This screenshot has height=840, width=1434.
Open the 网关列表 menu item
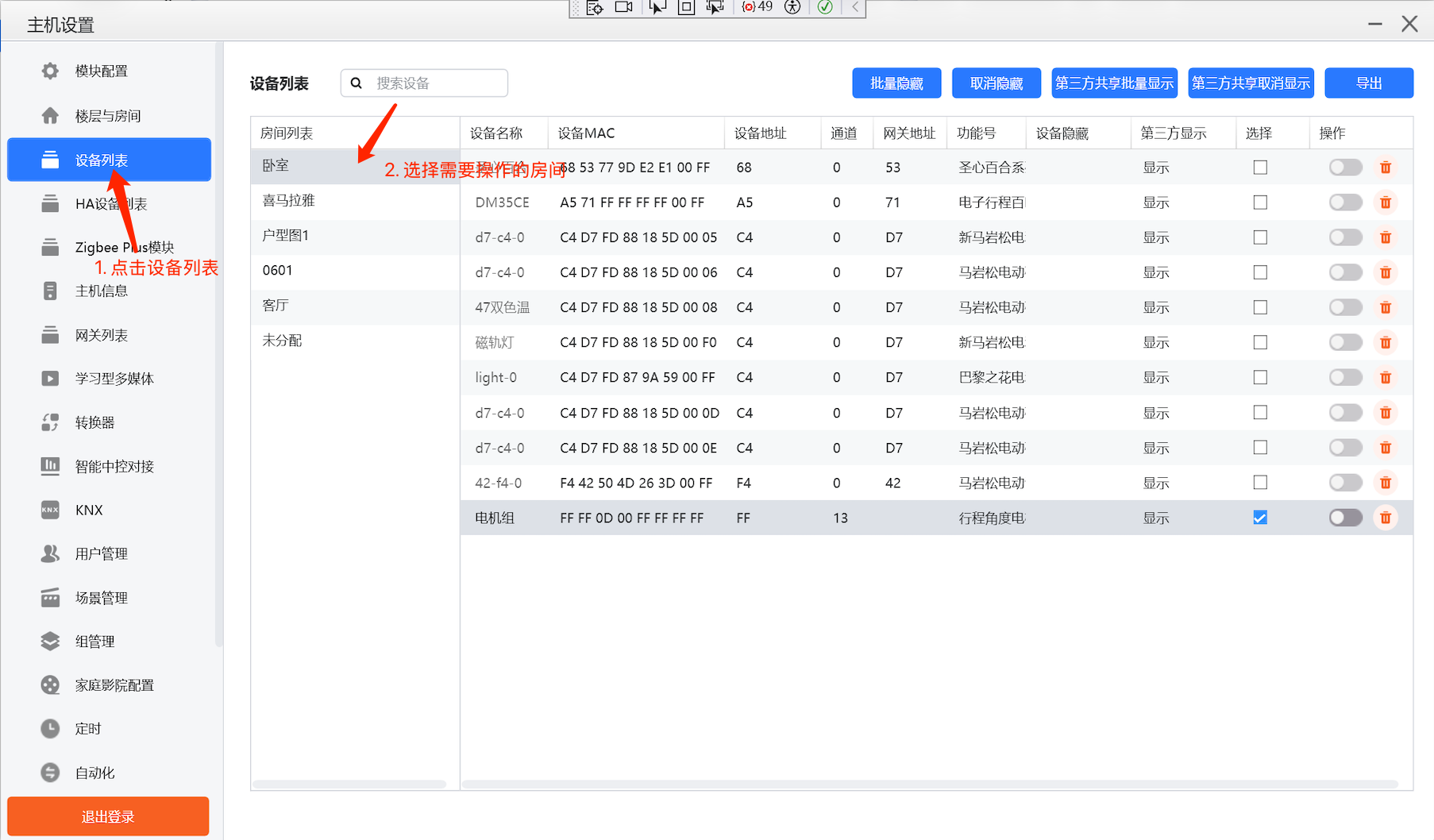click(101, 335)
